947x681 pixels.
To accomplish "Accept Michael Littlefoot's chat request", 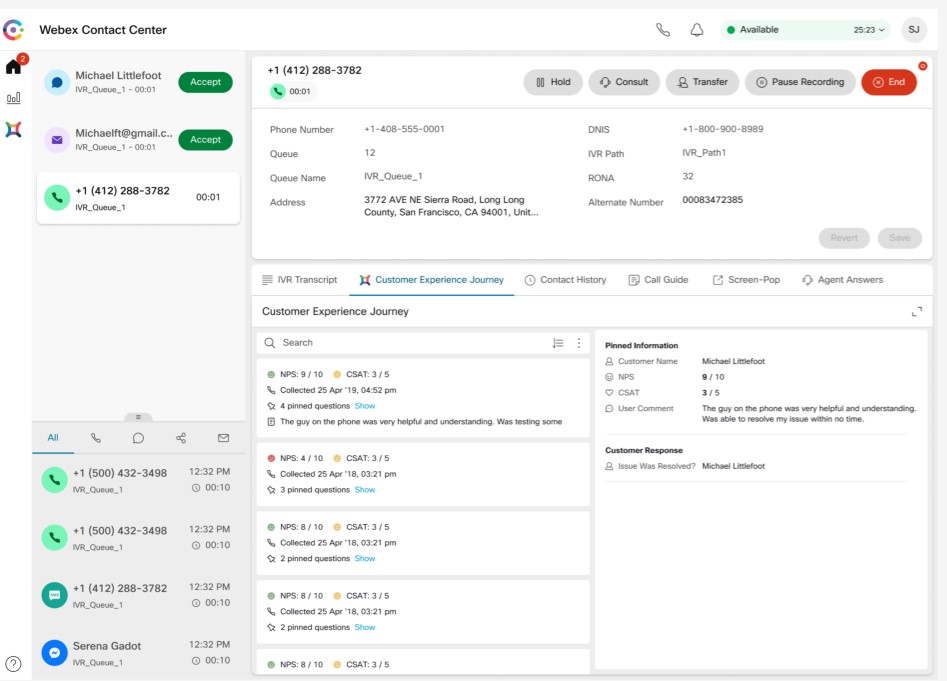I will pos(205,82).
